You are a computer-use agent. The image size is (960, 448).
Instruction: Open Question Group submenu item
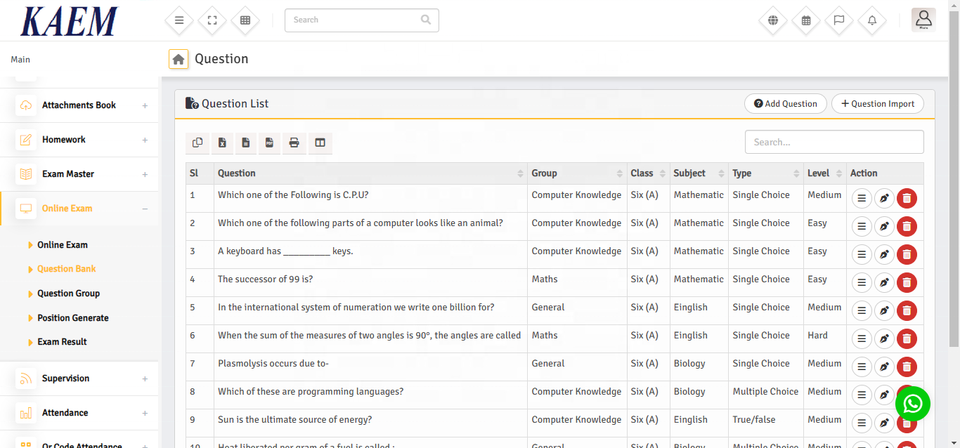pyautogui.click(x=68, y=293)
